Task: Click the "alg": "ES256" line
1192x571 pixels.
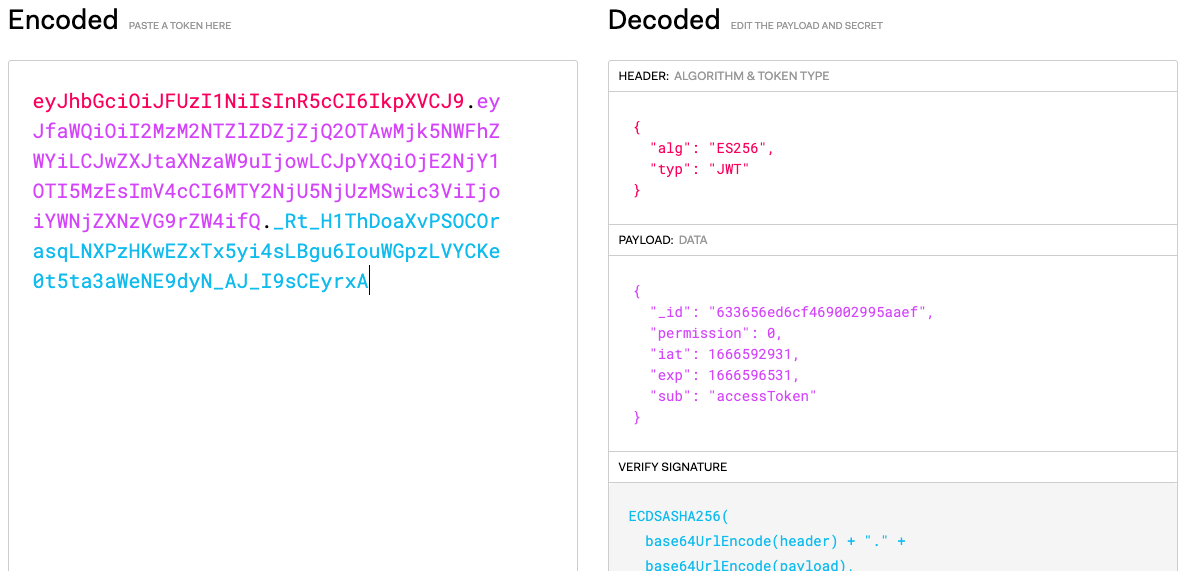Action: 712,149
